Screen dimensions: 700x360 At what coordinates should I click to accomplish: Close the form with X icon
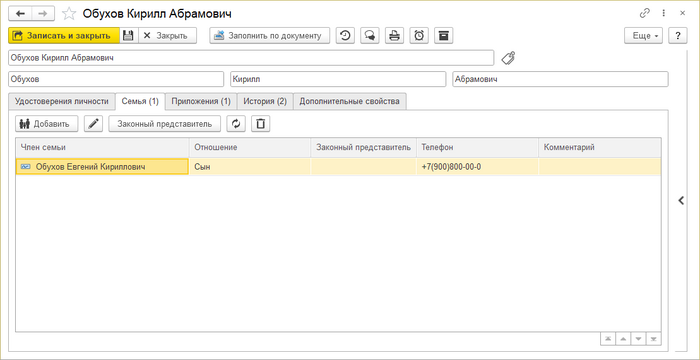point(683,13)
